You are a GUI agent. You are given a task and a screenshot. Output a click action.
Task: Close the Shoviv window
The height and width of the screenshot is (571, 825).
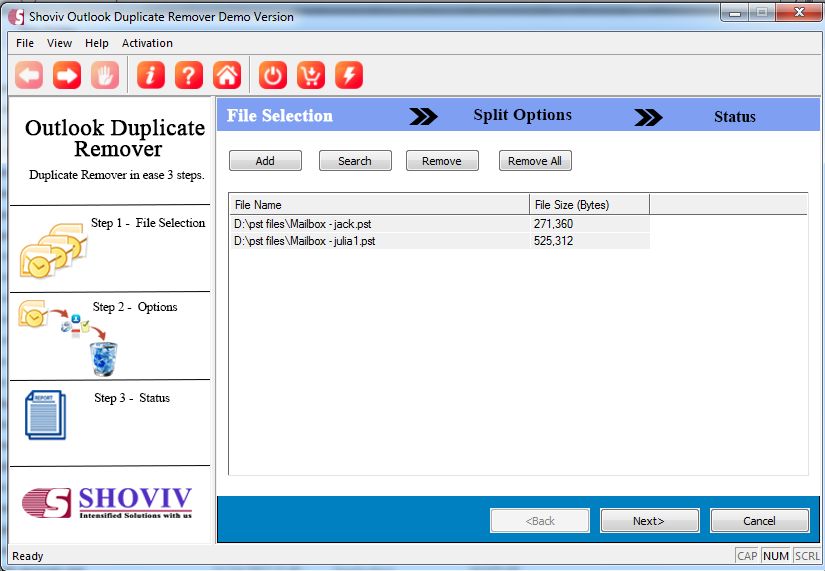798,13
